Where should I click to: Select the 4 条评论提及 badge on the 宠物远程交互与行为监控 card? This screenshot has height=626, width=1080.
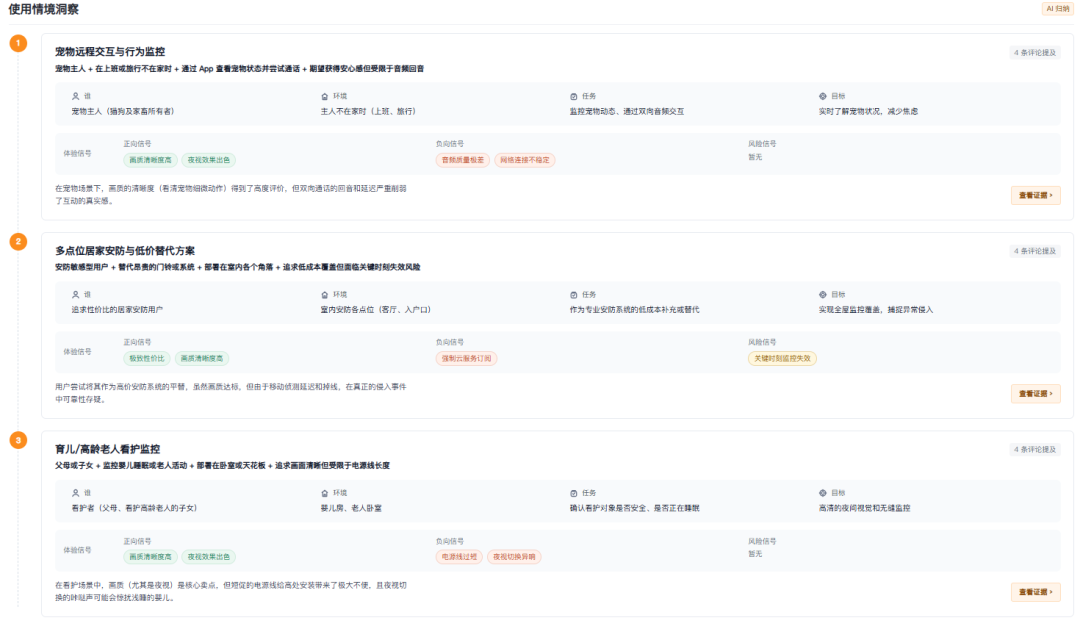1034,52
